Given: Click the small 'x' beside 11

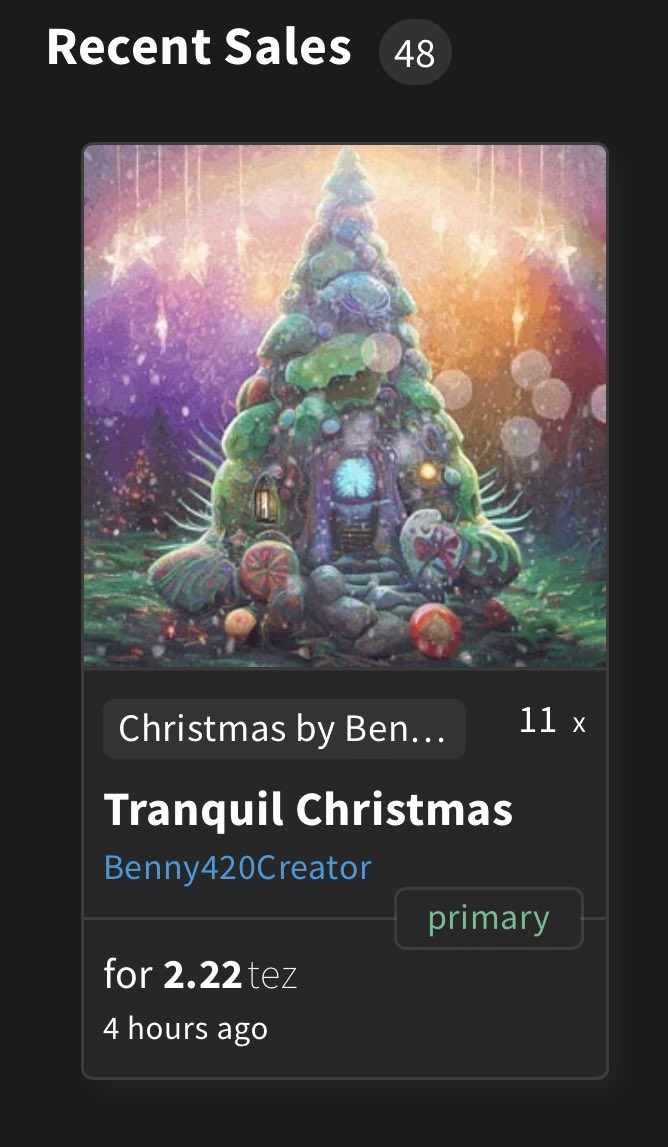Looking at the screenshot, I should click(x=579, y=724).
